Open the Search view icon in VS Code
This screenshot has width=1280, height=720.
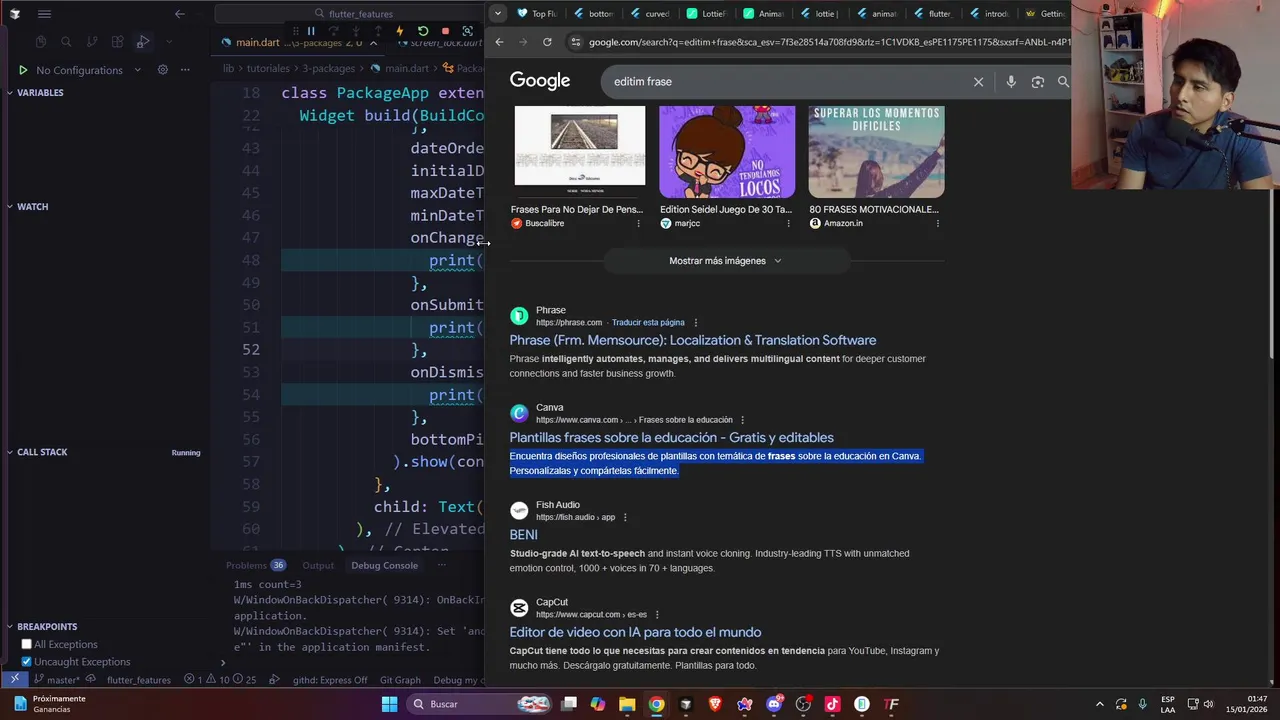coord(66,42)
